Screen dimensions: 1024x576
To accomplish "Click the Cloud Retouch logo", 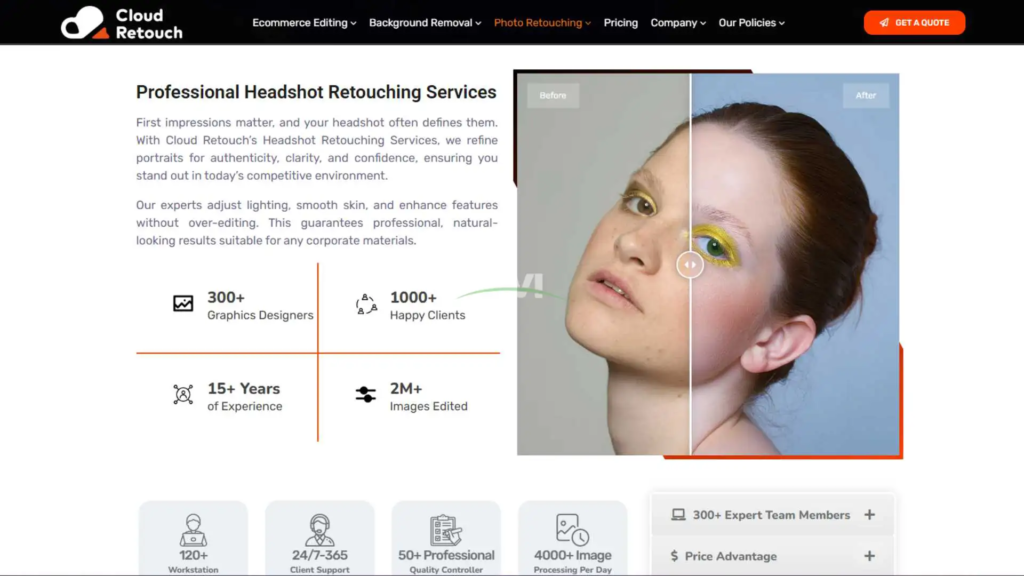I will click(x=121, y=23).
